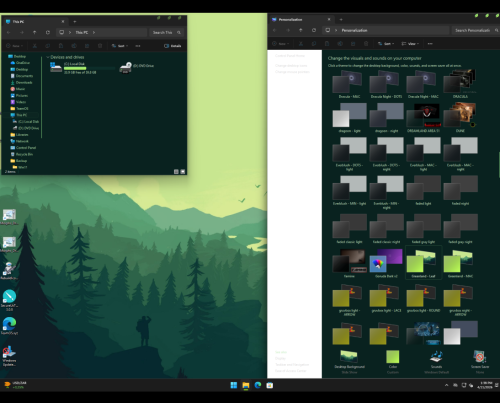The height and width of the screenshot is (403, 500).
Task: Switch to large icons view in status bar
Action: tap(183, 172)
